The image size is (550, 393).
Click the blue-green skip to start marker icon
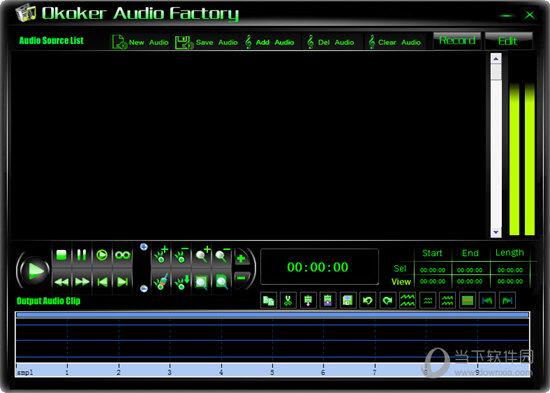(487, 301)
